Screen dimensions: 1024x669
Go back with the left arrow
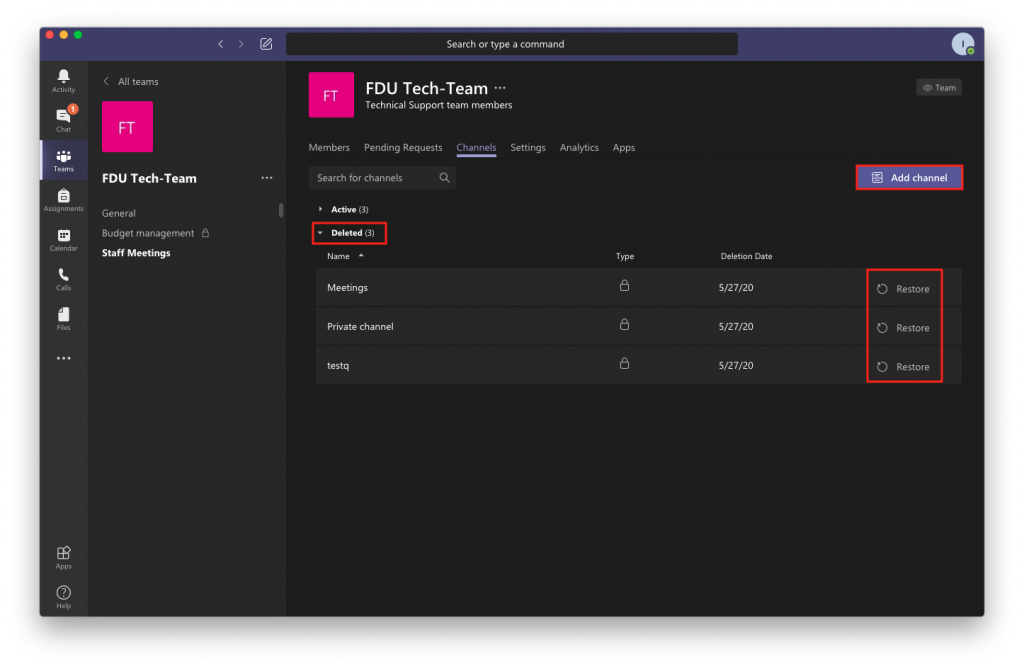(221, 44)
